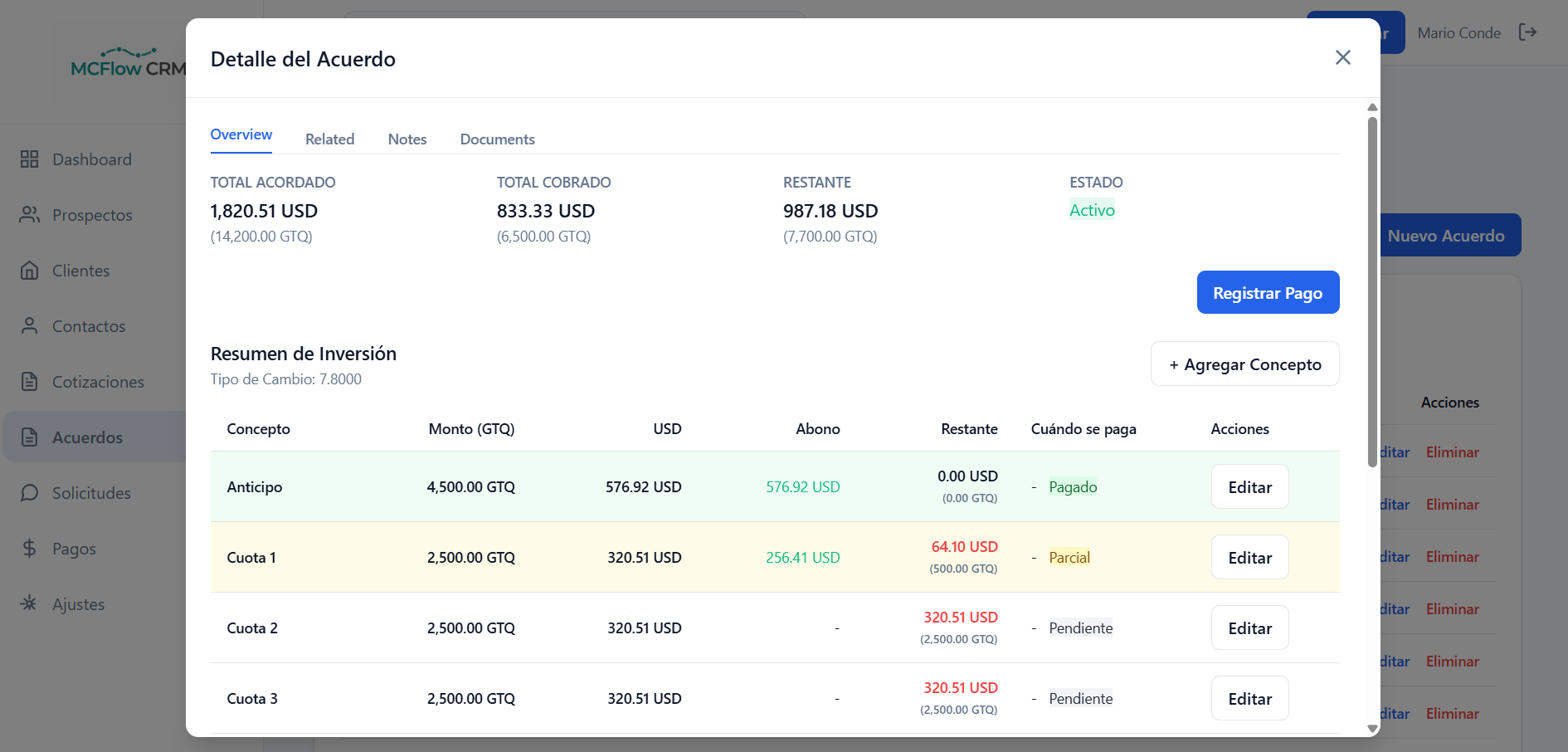Open the Dashboard section
Image resolution: width=1568 pixels, height=752 pixels.
tap(91, 159)
